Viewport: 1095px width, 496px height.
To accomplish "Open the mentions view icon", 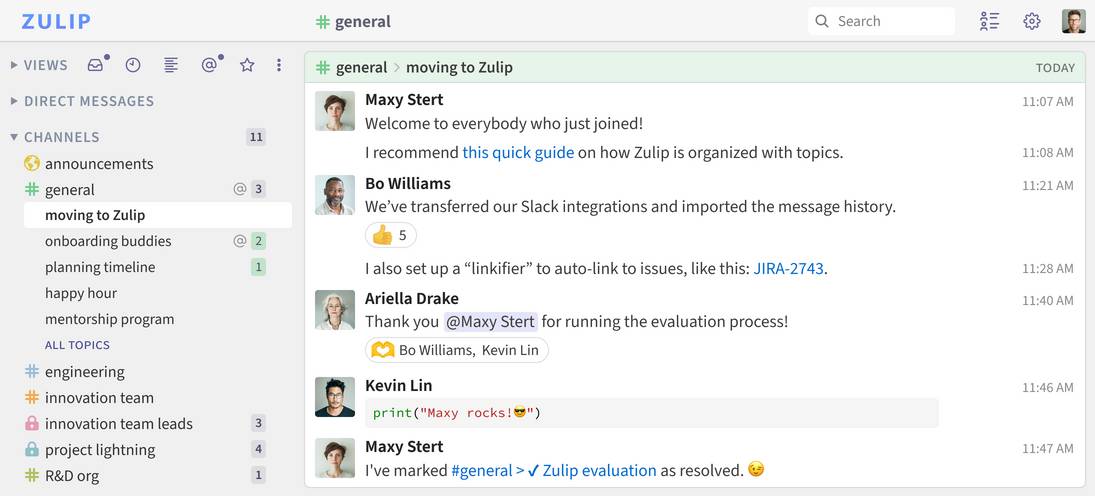I will pos(209,65).
